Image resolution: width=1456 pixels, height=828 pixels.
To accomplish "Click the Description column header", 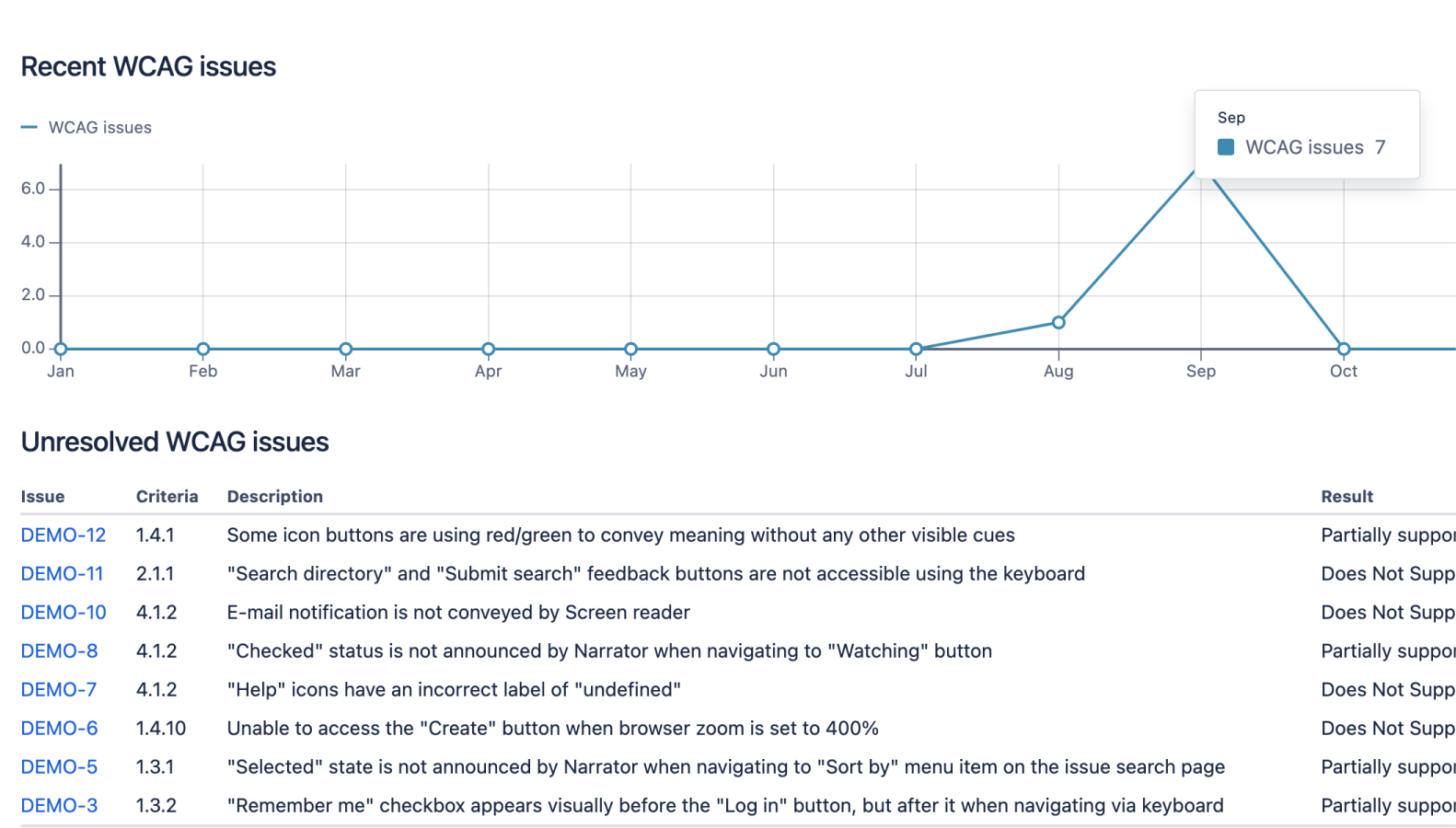I will tap(274, 497).
